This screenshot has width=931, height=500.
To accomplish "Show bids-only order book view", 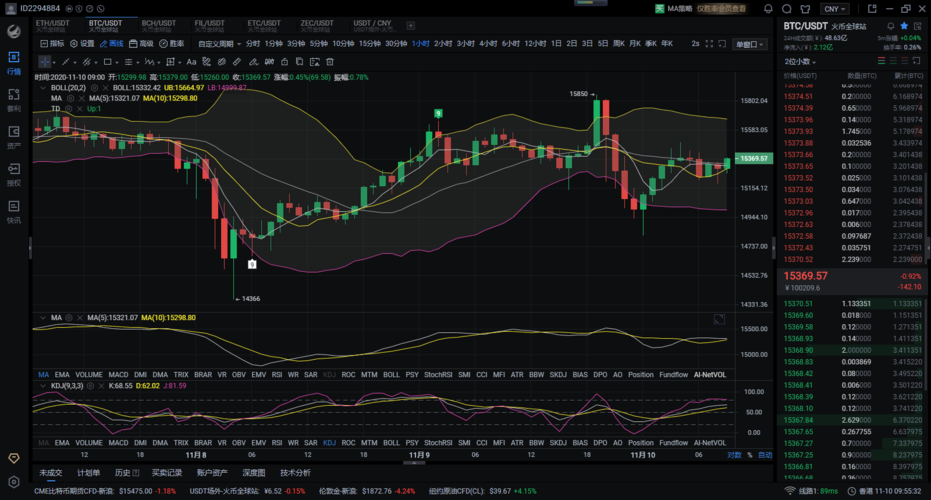I will pyautogui.click(x=893, y=61).
